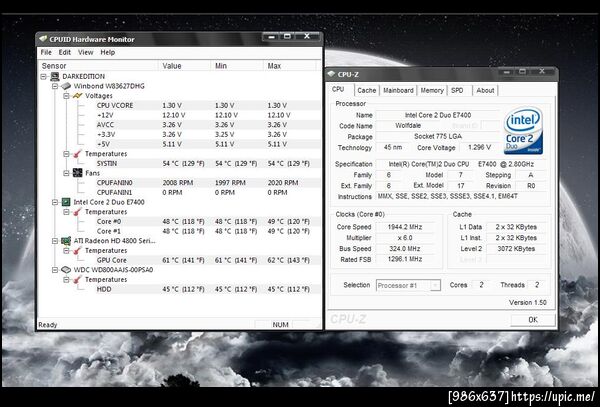
Task: Select the +5V voltage row
Action: pyautogui.click(x=209, y=144)
